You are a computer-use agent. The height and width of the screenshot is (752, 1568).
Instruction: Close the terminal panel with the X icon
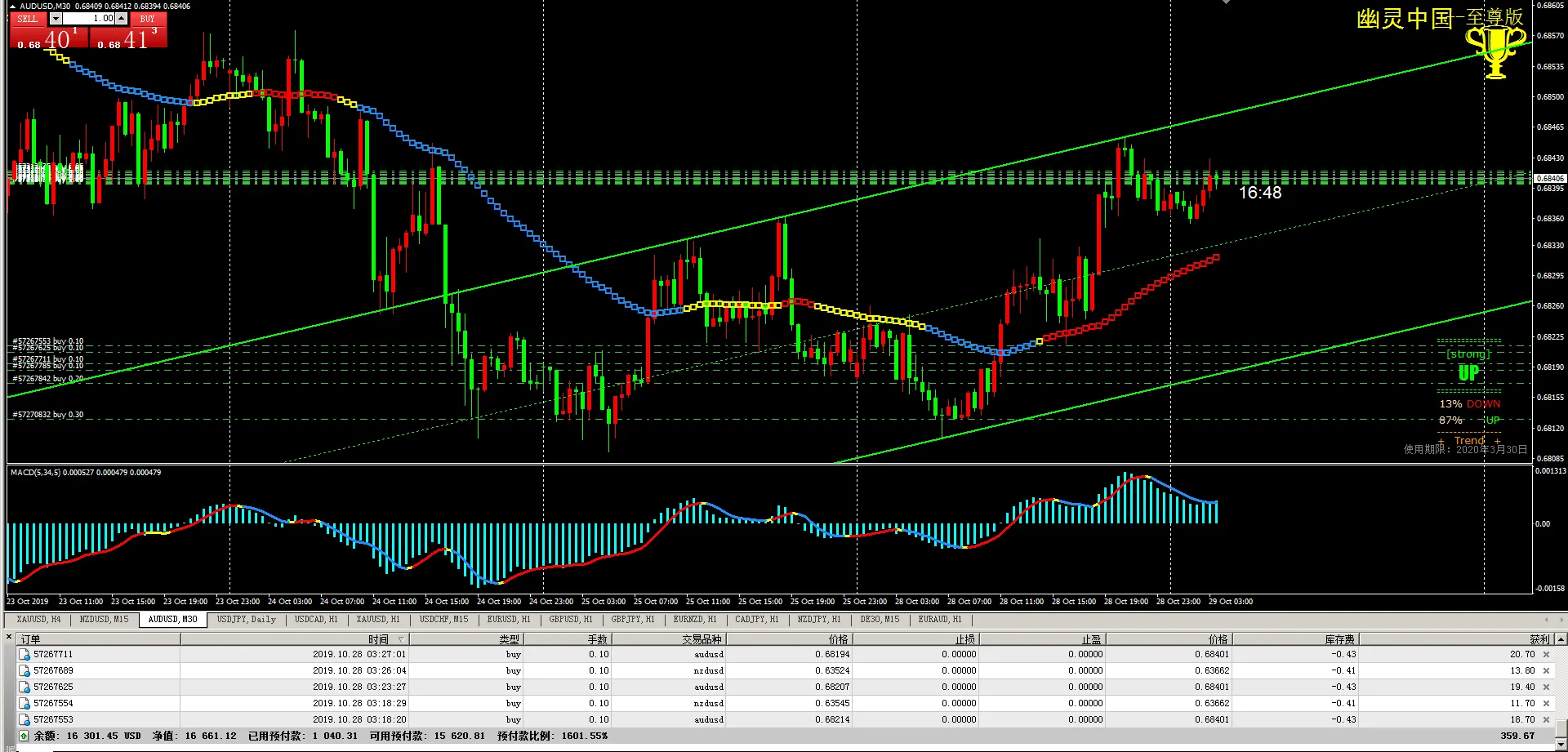point(9,637)
